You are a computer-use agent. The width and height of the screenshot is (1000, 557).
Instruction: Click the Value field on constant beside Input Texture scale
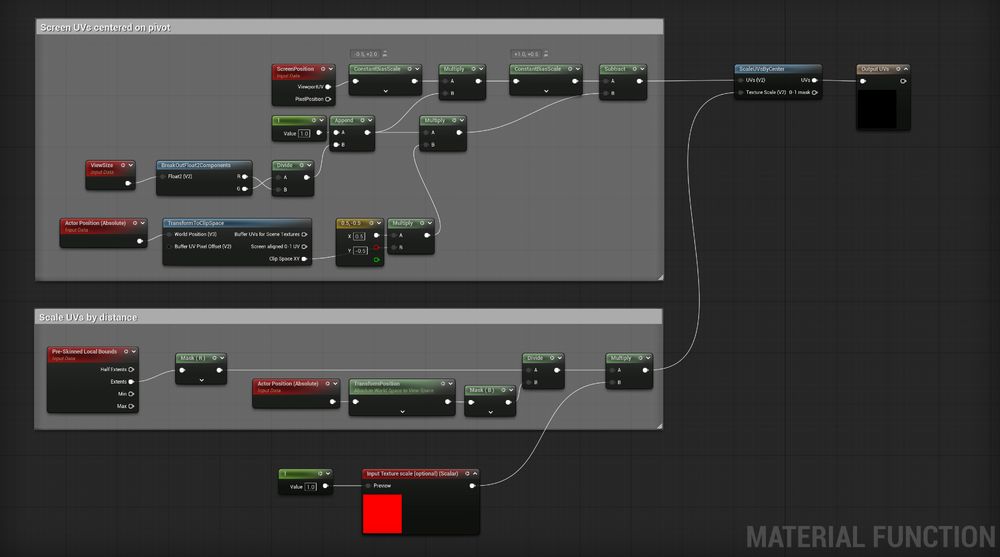(x=311, y=487)
